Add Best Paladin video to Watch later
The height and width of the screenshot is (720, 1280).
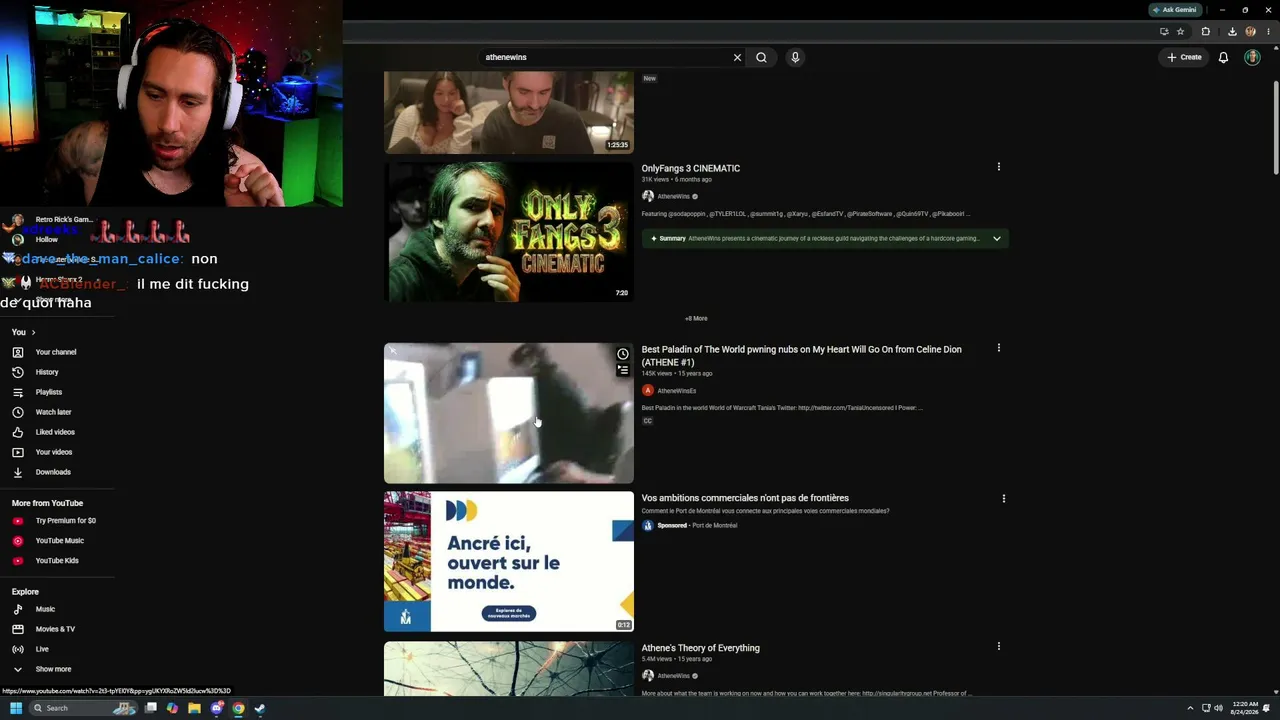click(x=622, y=354)
